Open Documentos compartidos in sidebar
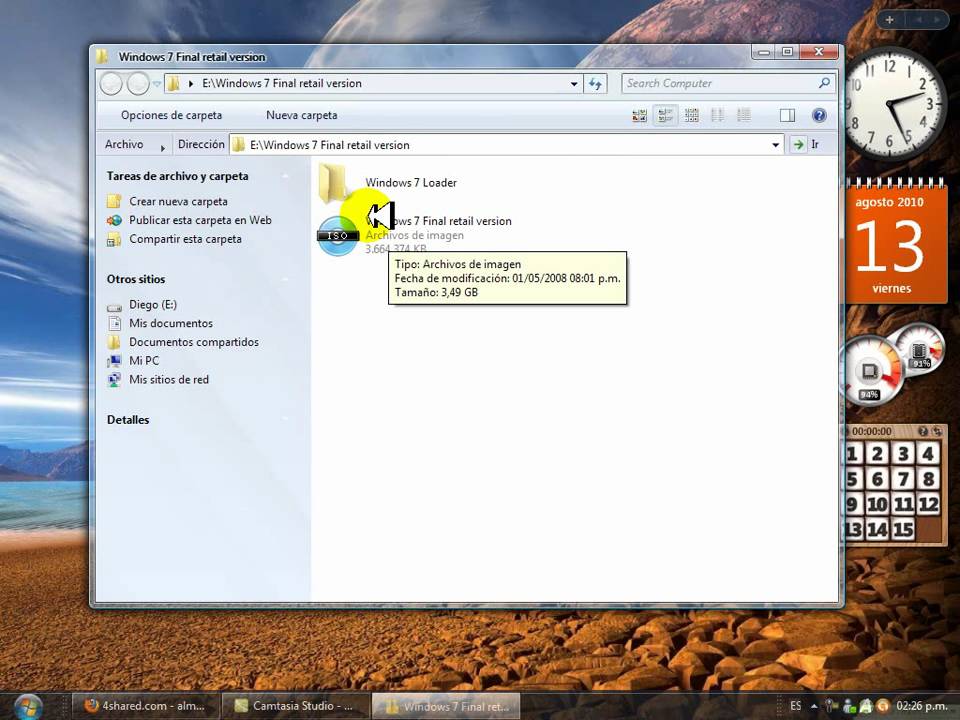The width and height of the screenshot is (960, 720). click(x=193, y=342)
